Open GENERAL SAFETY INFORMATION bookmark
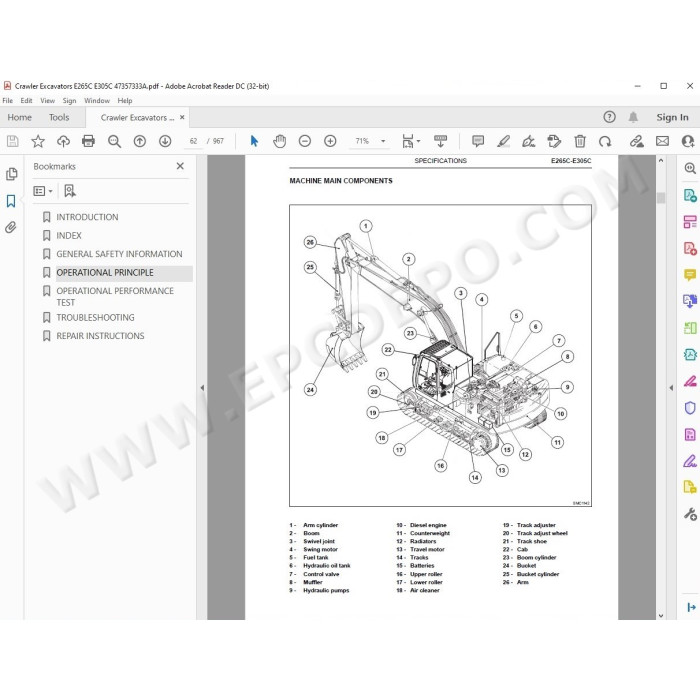 coord(119,254)
